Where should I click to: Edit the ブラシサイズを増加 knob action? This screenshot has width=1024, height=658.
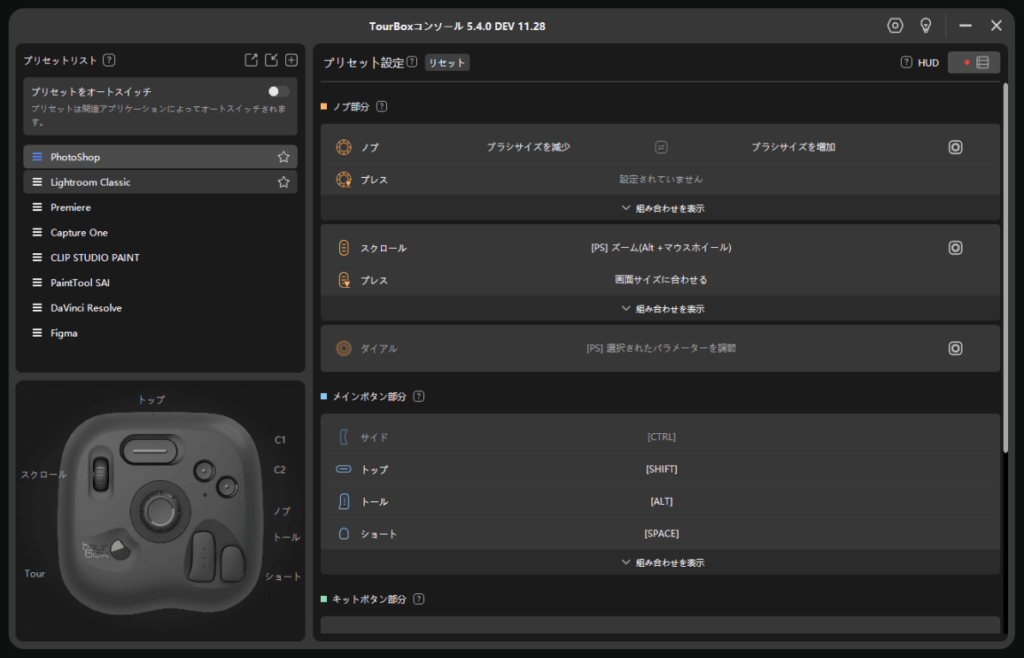tap(793, 148)
